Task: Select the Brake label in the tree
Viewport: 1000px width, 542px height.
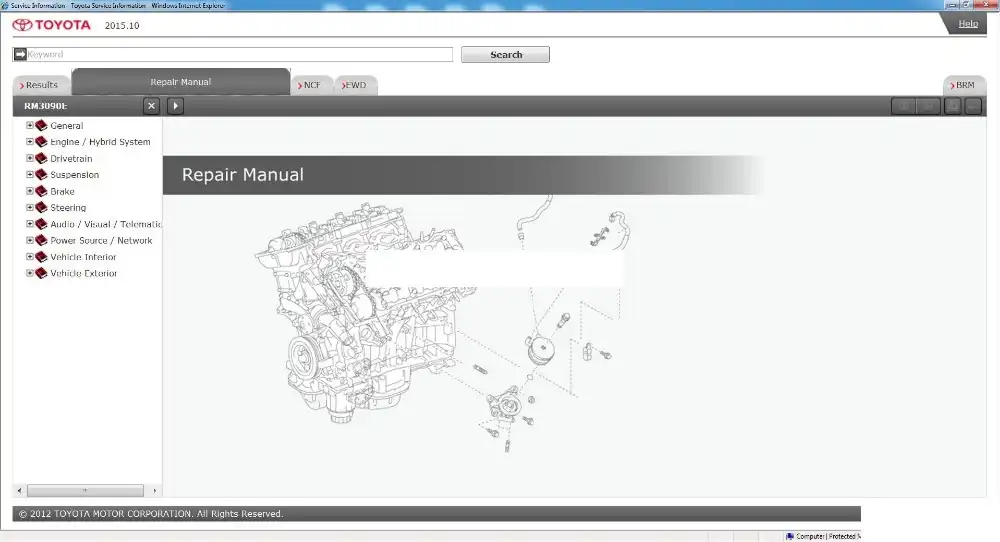Action: pos(62,191)
